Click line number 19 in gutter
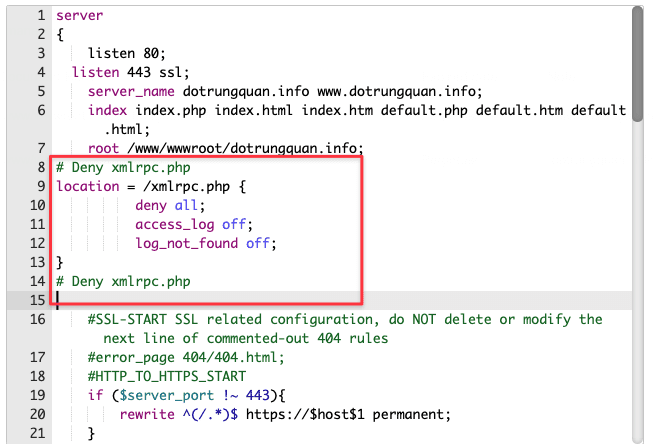 click(x=37, y=395)
